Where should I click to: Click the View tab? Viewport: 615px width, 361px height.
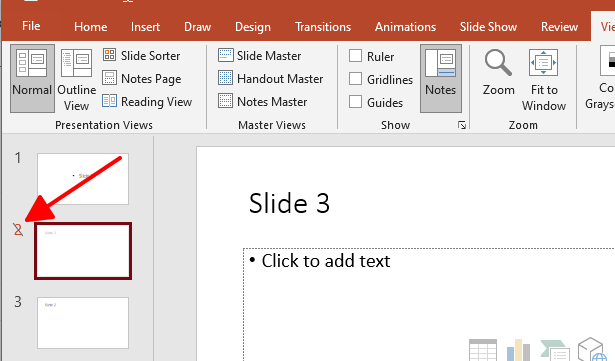pyautogui.click(x=604, y=27)
